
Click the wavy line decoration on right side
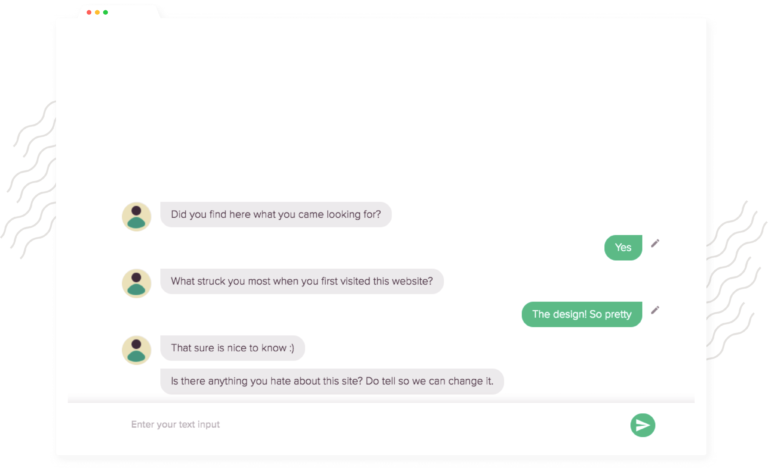pos(736,279)
